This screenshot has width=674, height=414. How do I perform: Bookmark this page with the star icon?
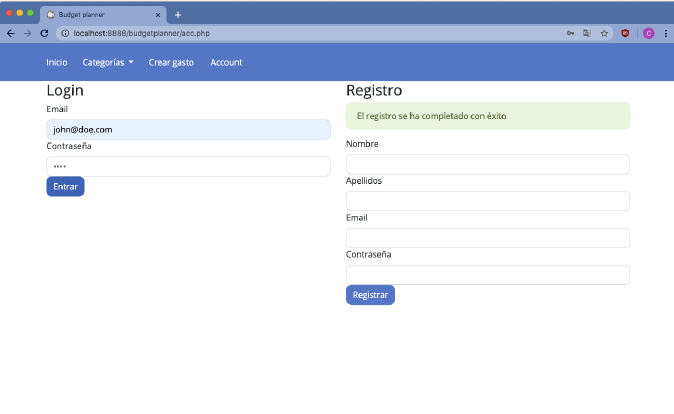[x=604, y=33]
